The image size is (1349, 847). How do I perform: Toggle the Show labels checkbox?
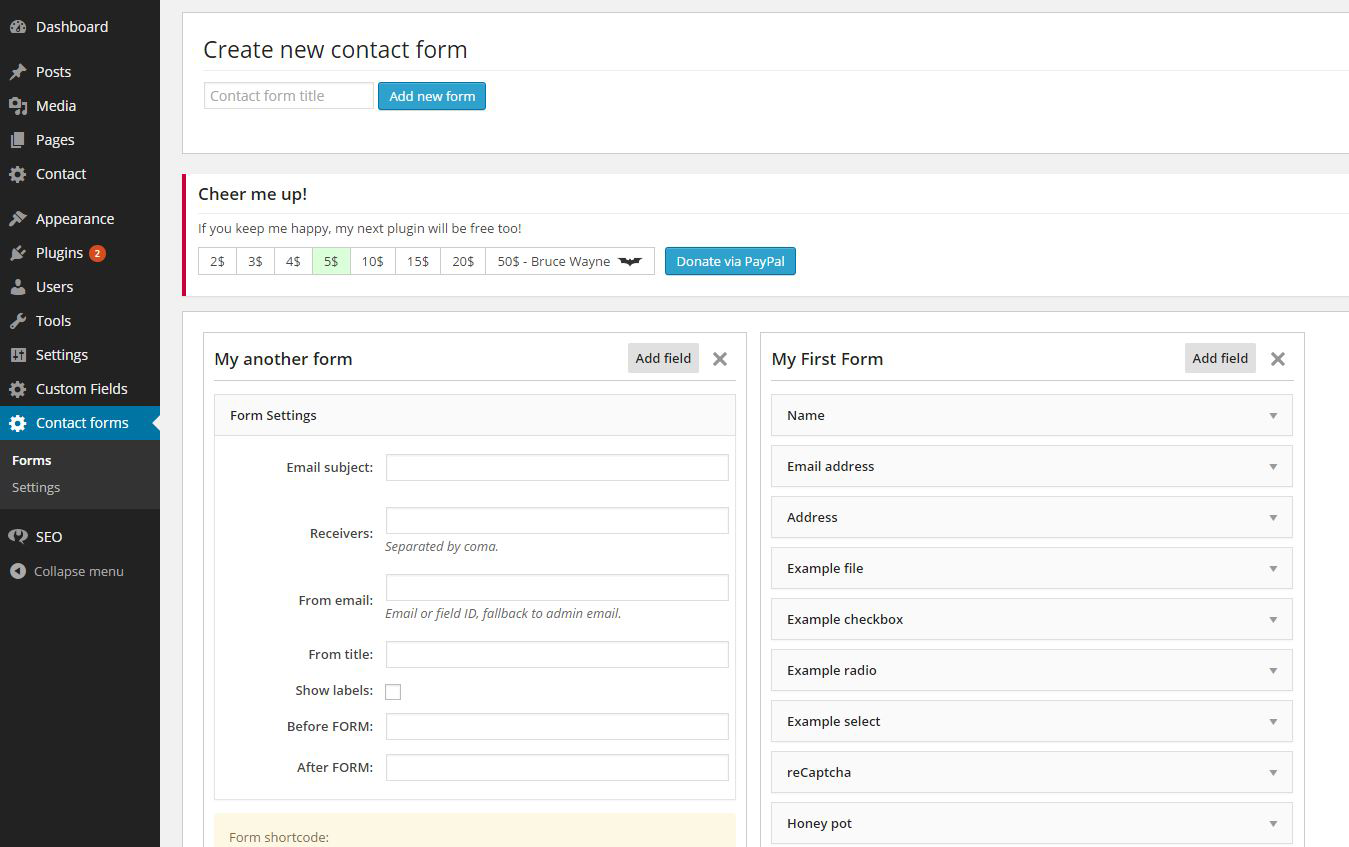(x=393, y=692)
